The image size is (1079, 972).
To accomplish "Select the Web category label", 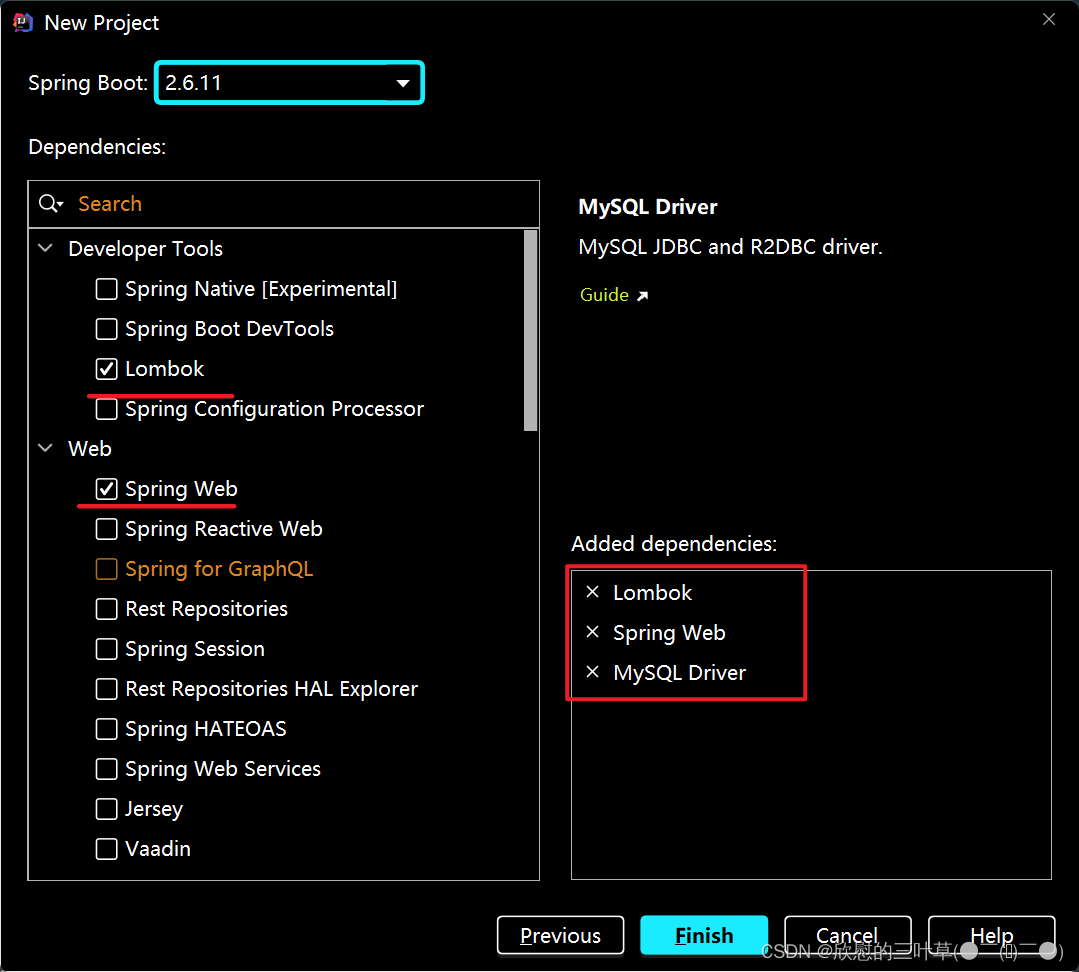I will pos(90,449).
